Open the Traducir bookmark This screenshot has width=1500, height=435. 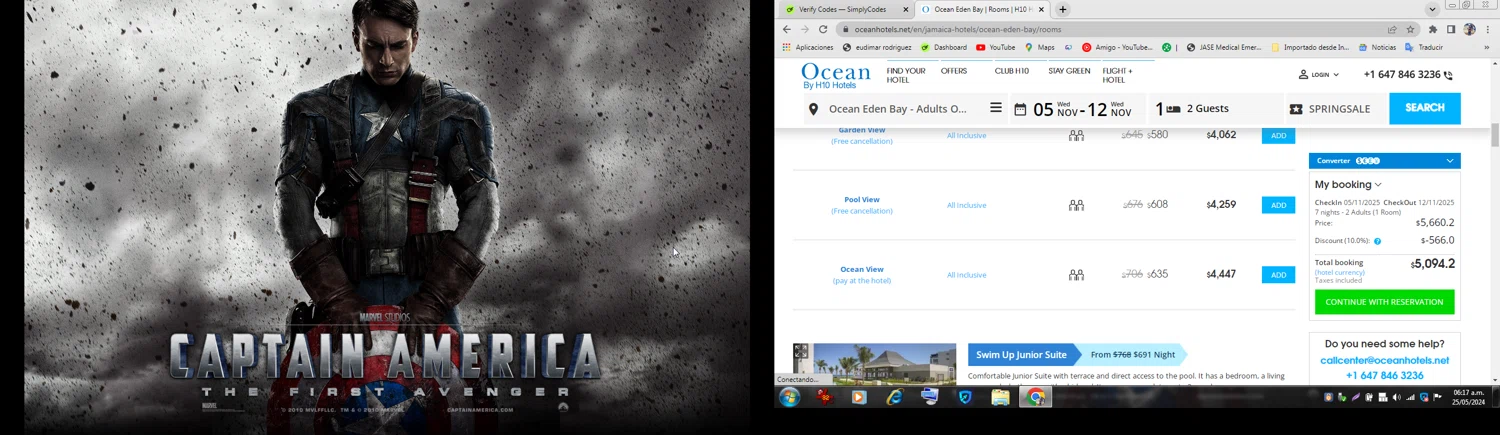[1423, 47]
